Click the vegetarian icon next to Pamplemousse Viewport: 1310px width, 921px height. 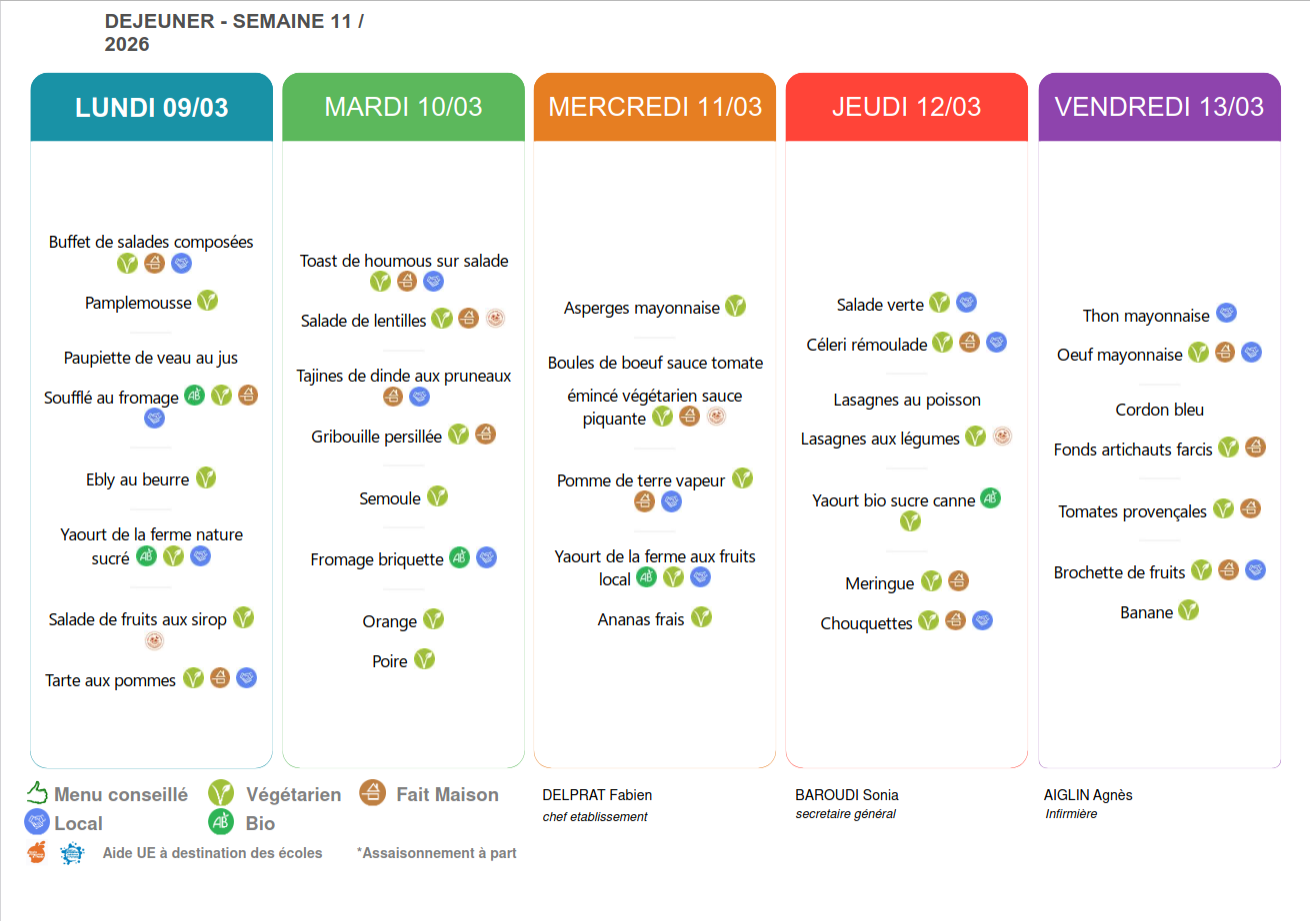(x=207, y=300)
